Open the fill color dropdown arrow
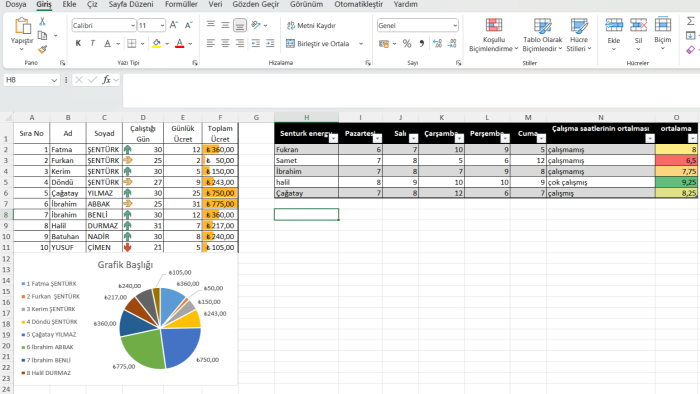The image size is (700, 394). coord(167,44)
